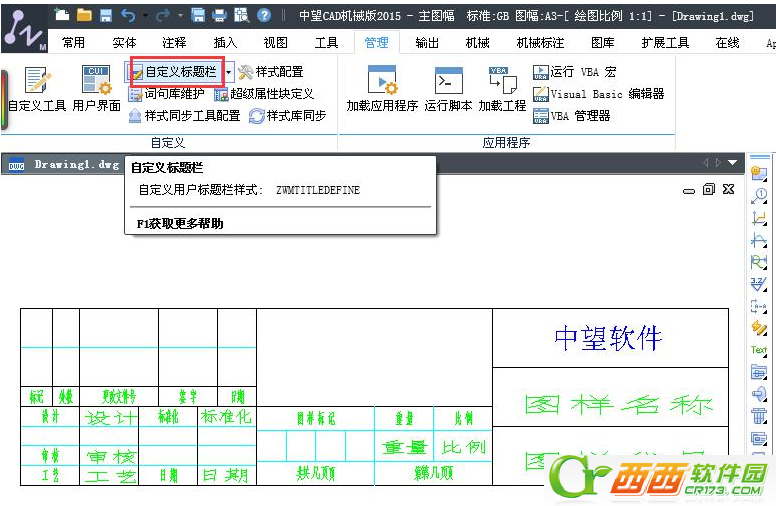Click 超级属性块定义
Viewport: 776px width, 506px height.
264,94
